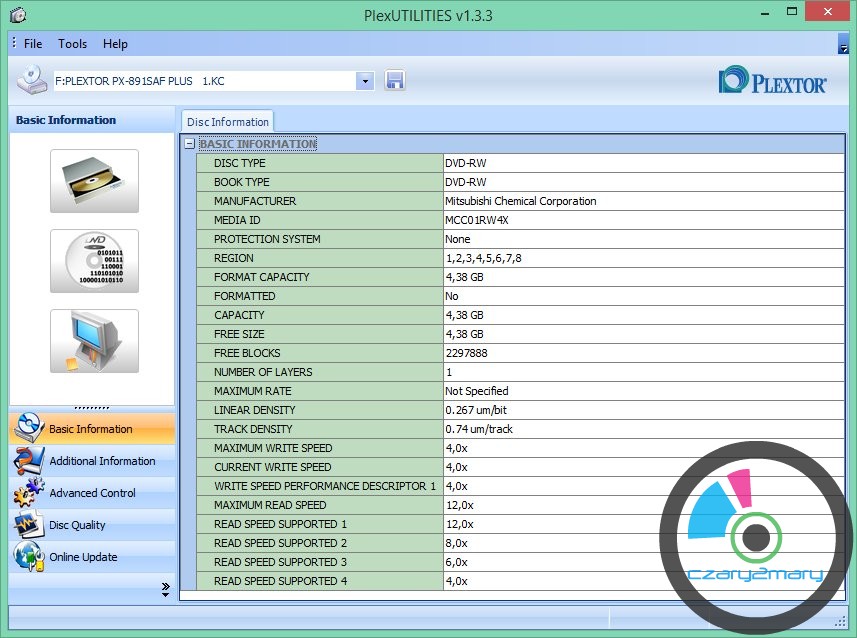Open the Advanced Control section
Image resolution: width=857 pixels, height=638 pixels.
tap(93, 493)
